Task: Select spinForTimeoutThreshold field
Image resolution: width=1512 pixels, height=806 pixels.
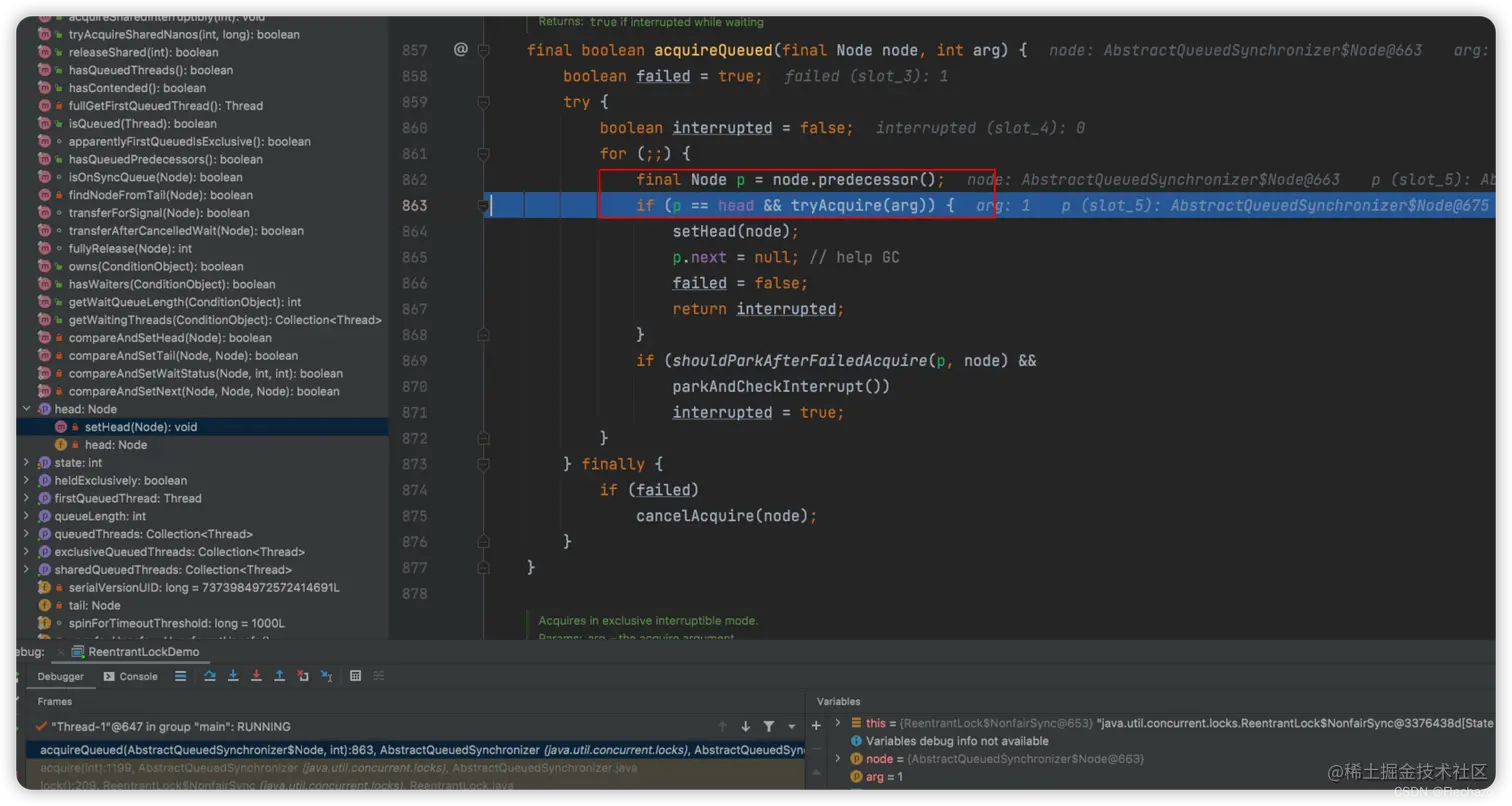Action: point(177,623)
